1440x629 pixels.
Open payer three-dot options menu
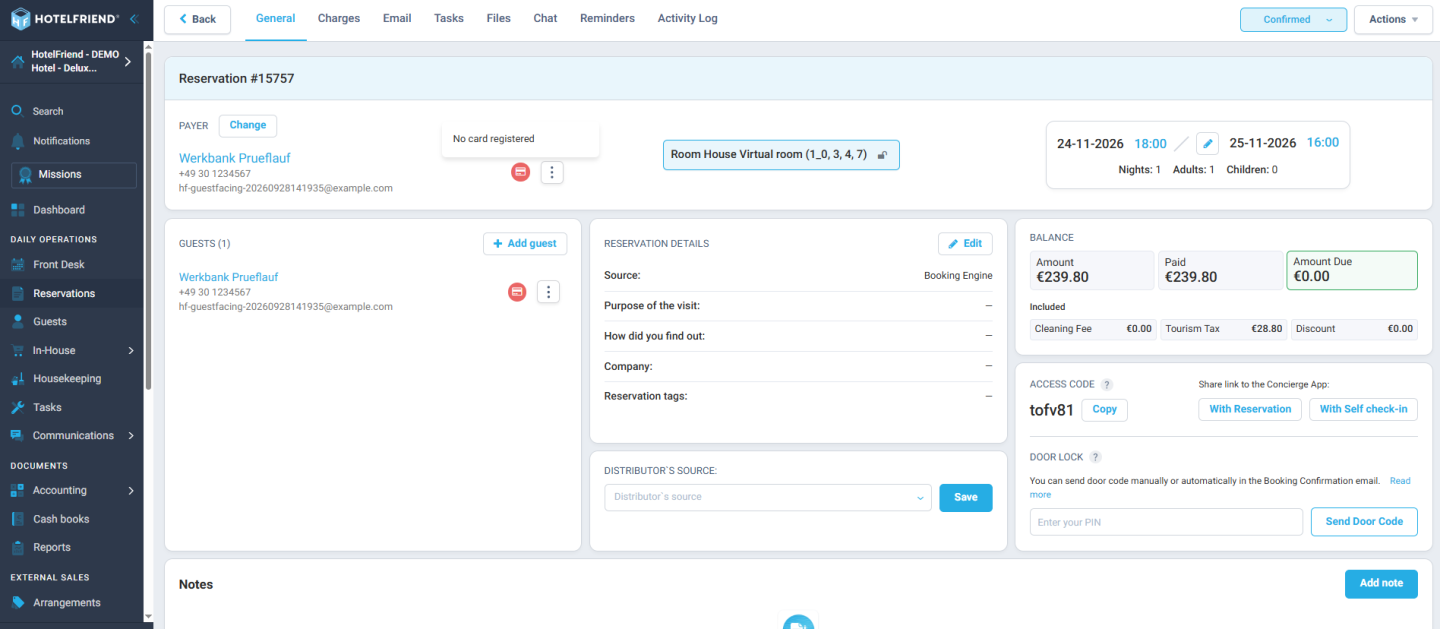[x=552, y=173]
